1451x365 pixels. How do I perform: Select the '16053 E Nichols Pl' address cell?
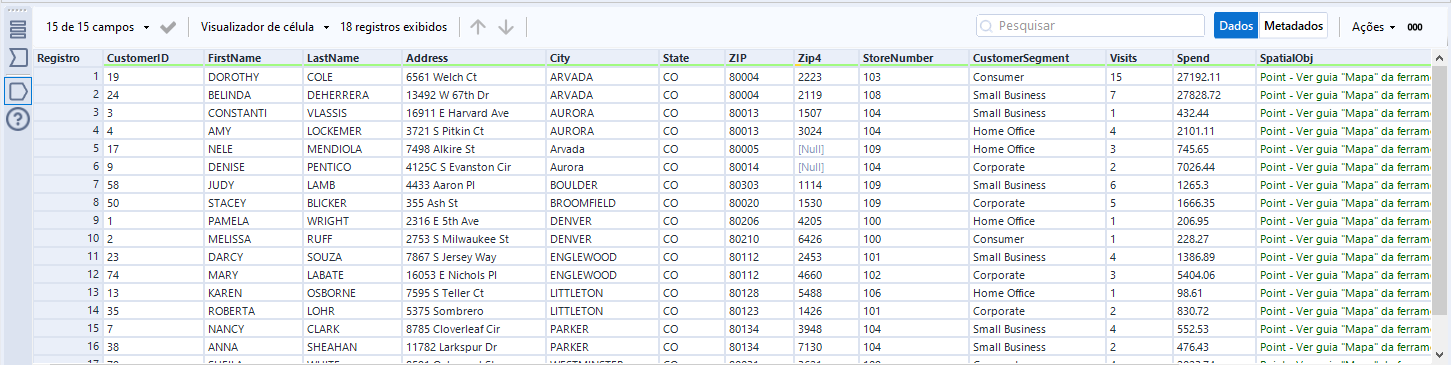(474, 275)
